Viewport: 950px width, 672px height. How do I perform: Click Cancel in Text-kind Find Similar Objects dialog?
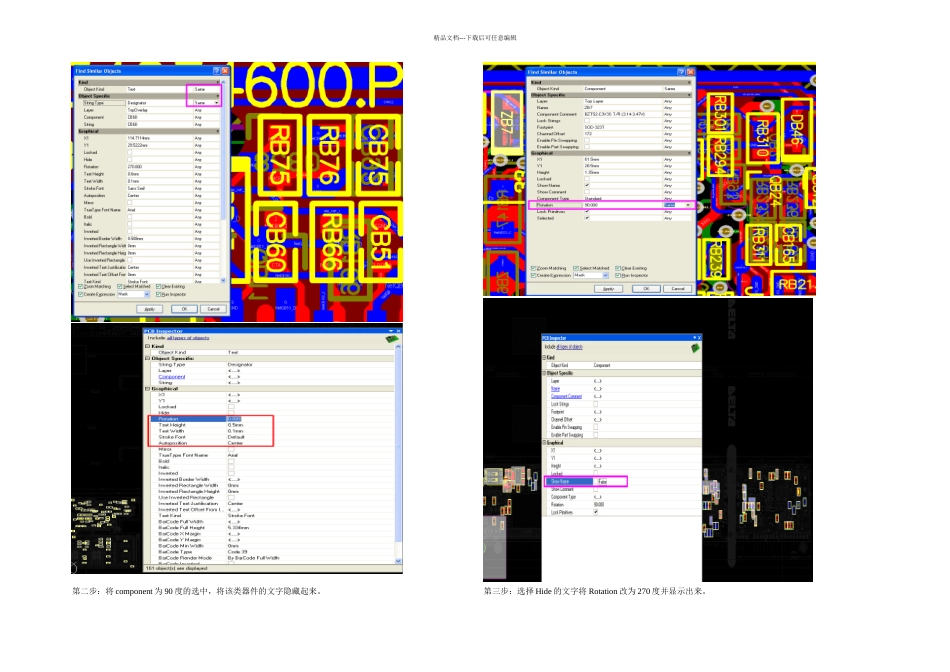[213, 309]
